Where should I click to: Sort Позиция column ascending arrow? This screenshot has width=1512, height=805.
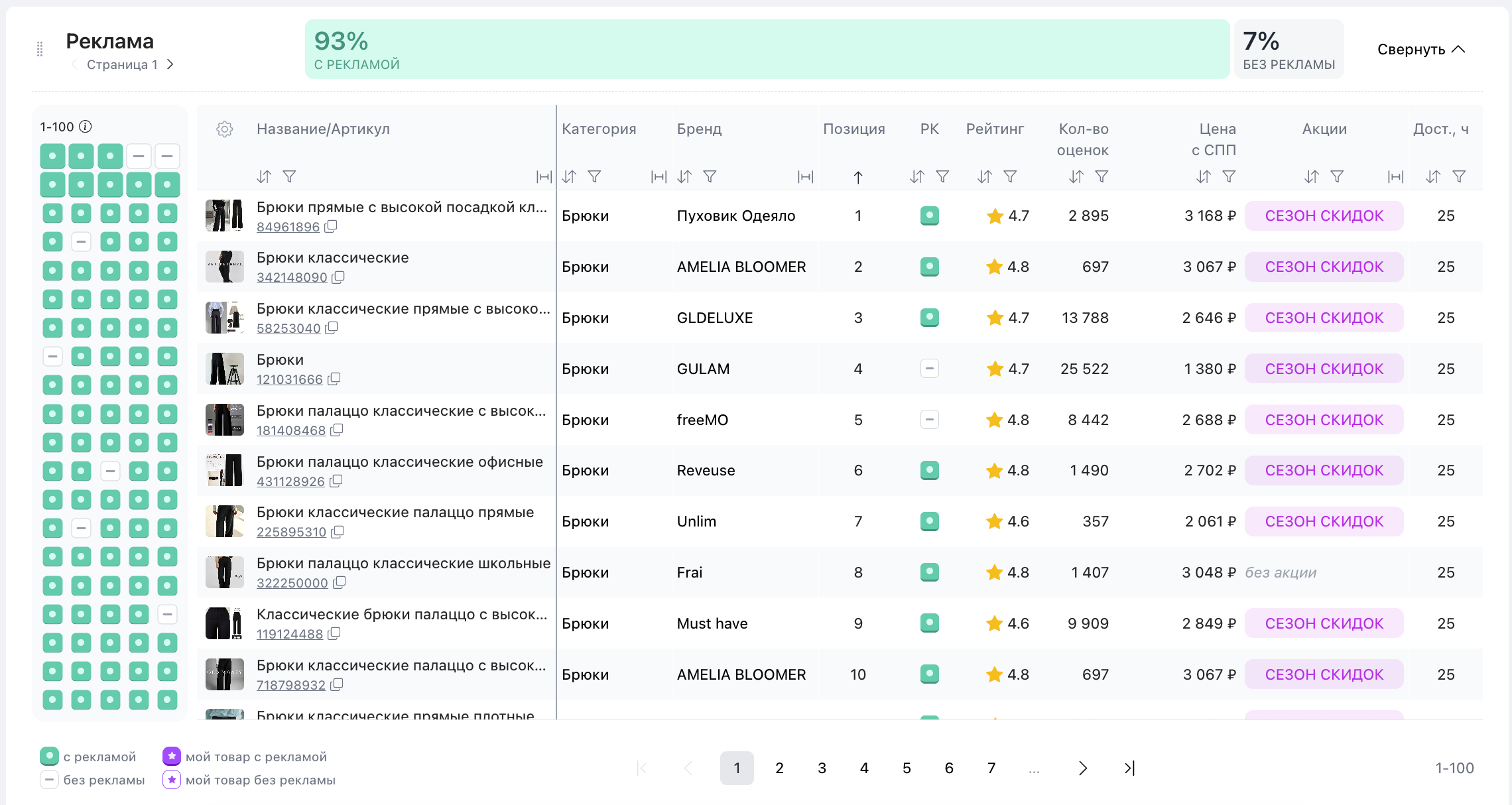coord(857,177)
